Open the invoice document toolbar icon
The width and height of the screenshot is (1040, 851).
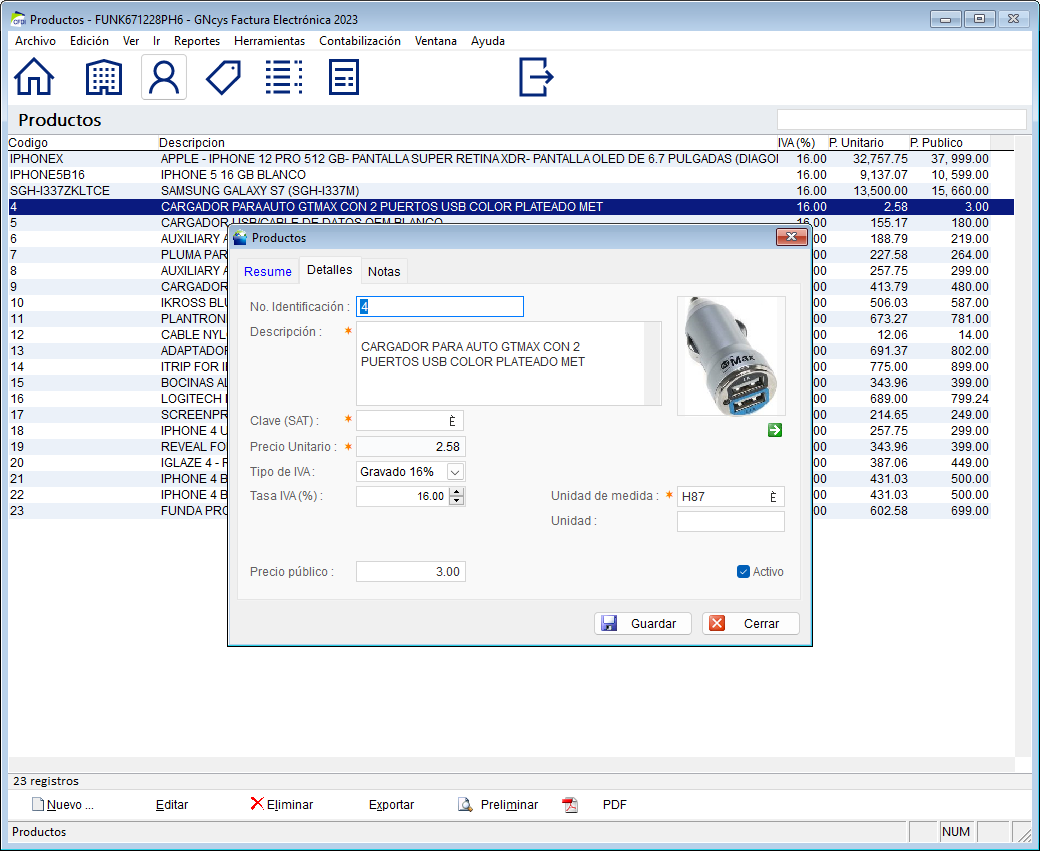pyautogui.click(x=344, y=77)
